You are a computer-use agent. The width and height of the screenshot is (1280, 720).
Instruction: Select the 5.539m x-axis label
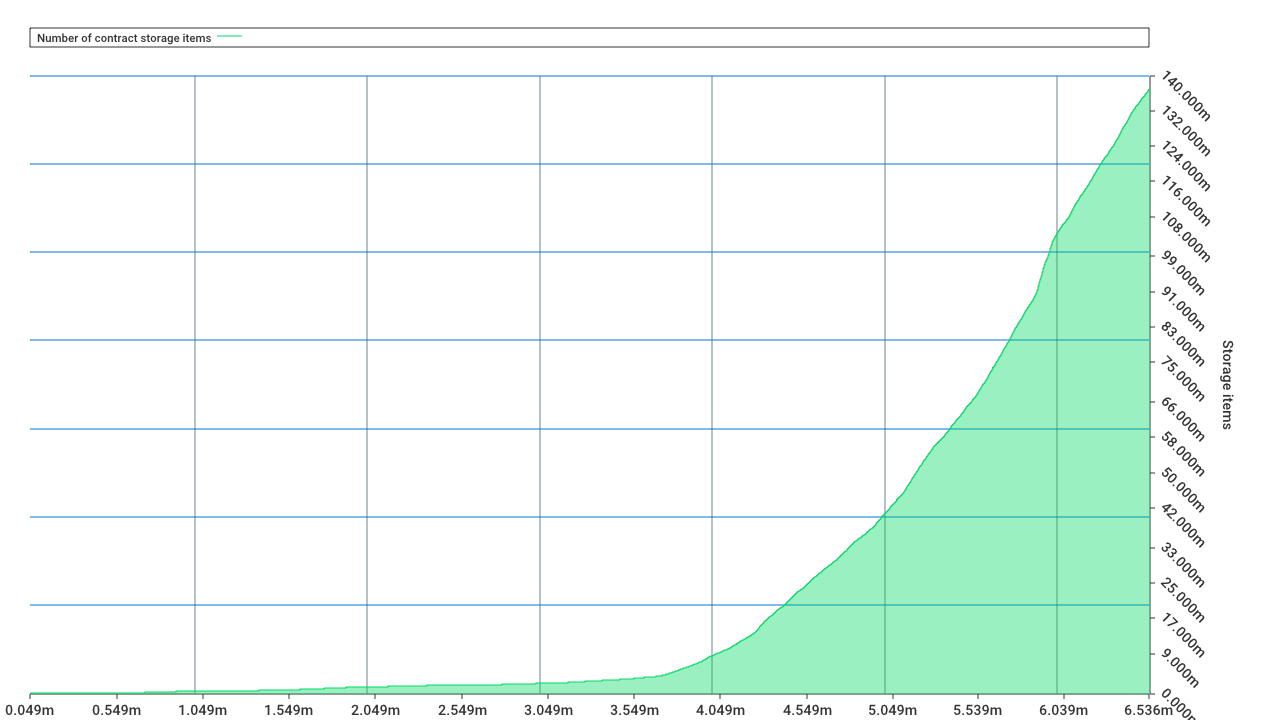[977, 710]
